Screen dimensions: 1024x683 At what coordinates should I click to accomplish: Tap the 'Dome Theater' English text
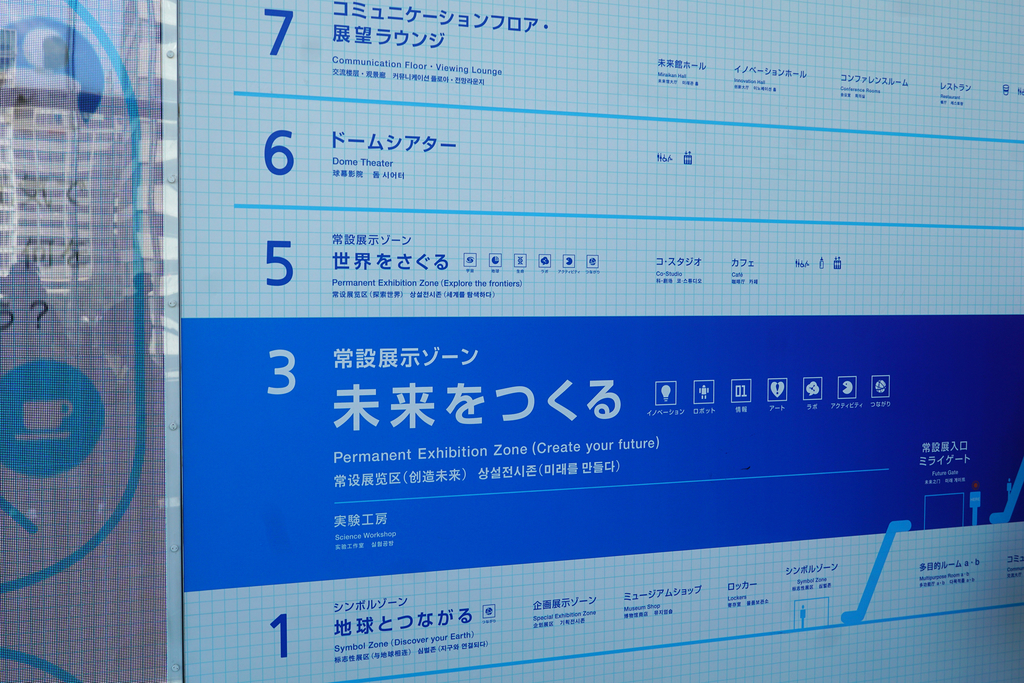coord(362,162)
